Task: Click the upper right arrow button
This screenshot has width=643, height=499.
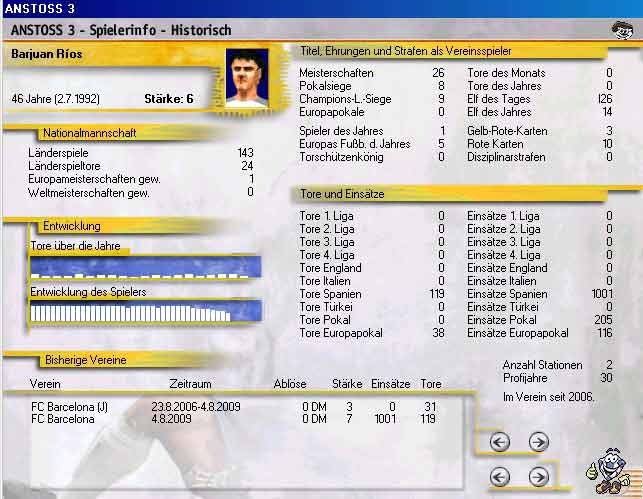Action: click(x=538, y=442)
